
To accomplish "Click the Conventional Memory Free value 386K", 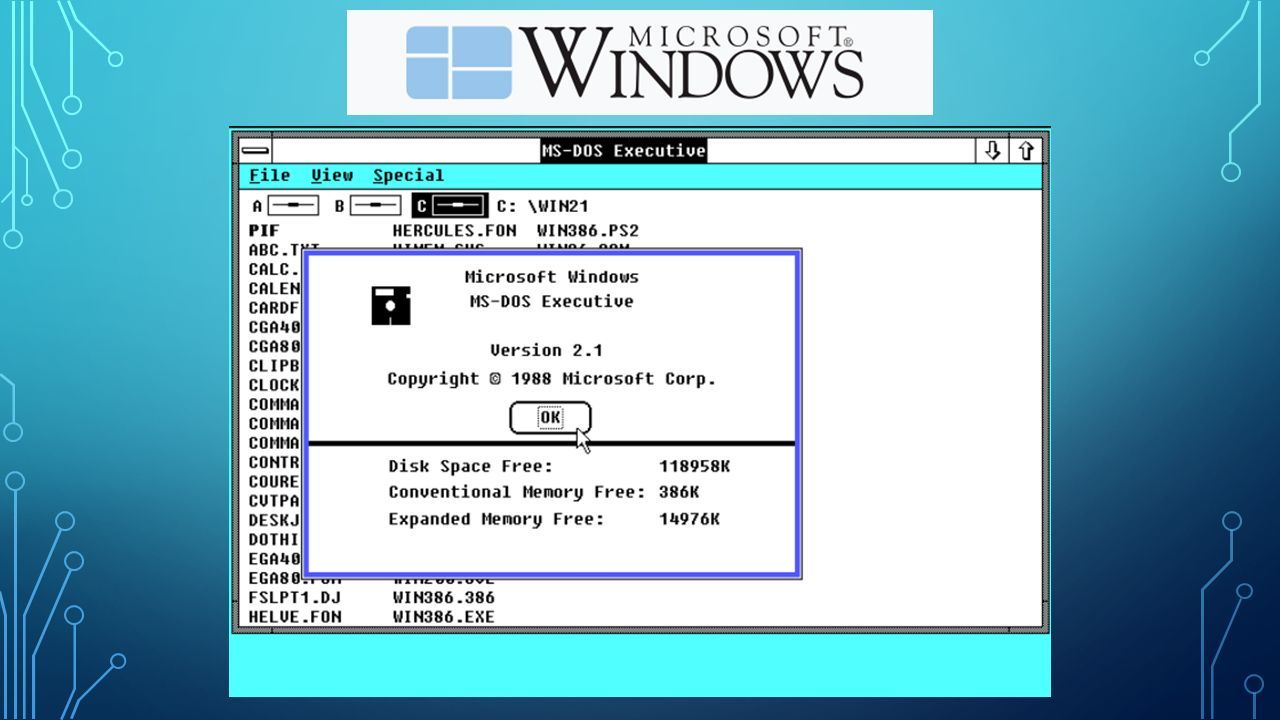I will pyautogui.click(x=679, y=492).
